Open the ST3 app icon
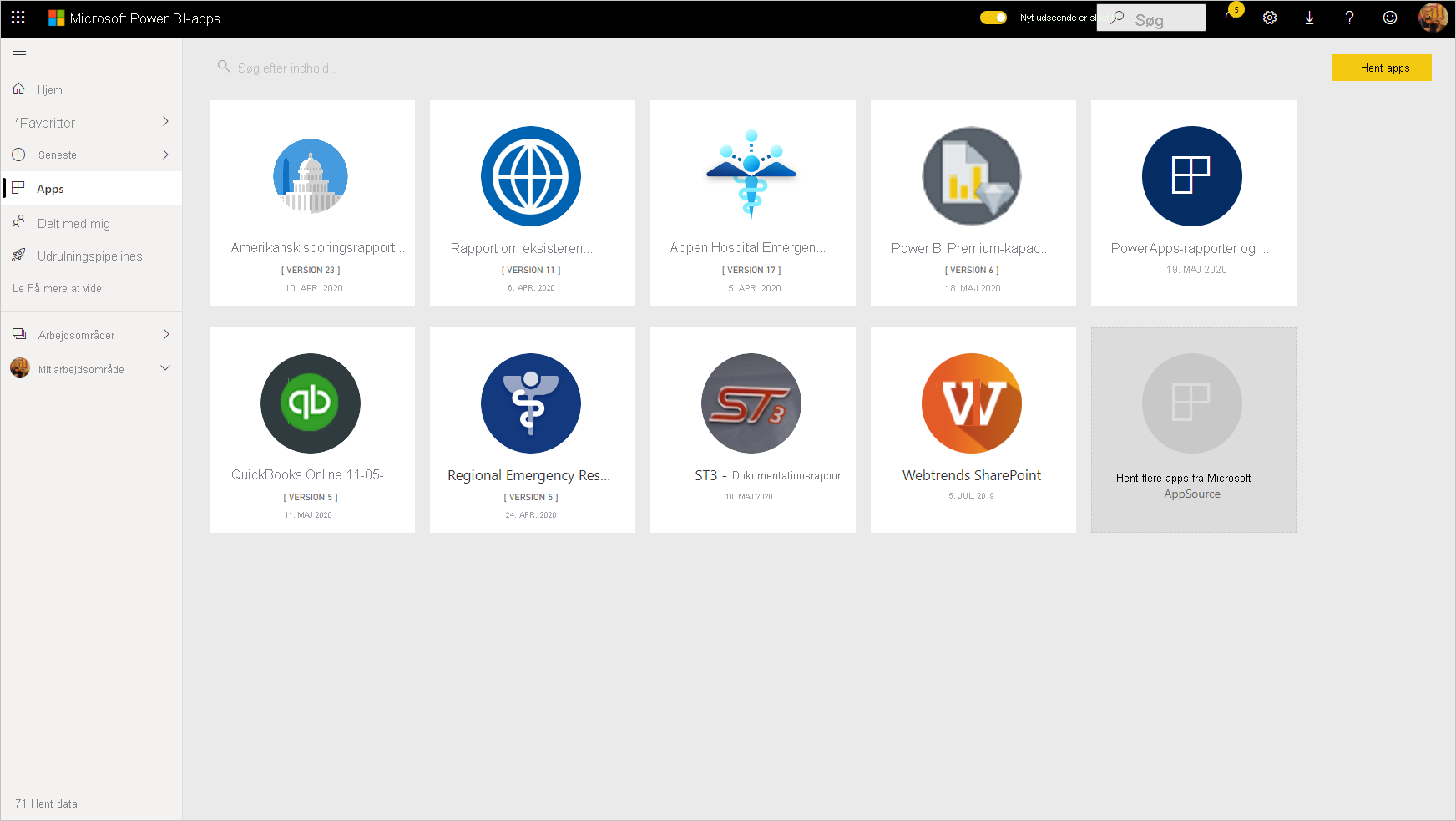This screenshot has width=1456, height=821. click(751, 403)
